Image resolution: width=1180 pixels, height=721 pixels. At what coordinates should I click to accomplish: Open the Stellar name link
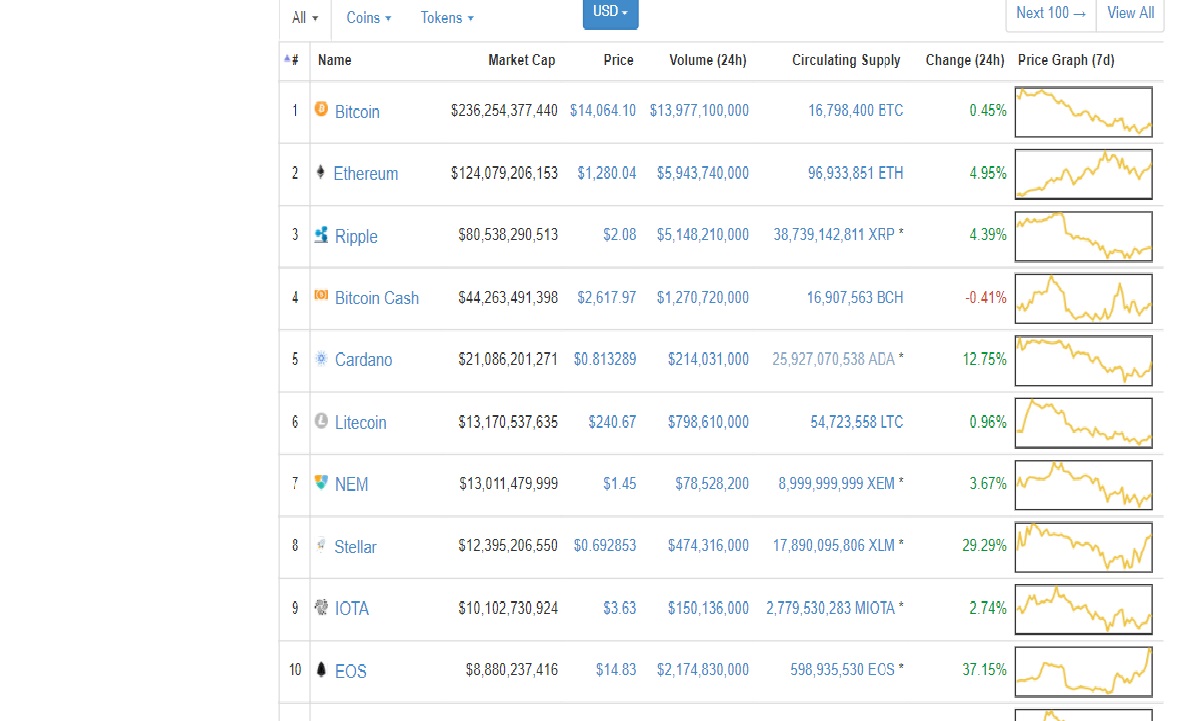[355, 547]
